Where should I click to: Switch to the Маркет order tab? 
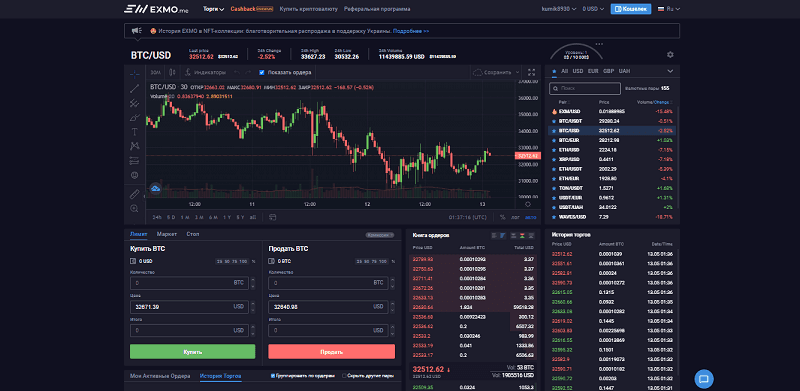click(x=167, y=234)
